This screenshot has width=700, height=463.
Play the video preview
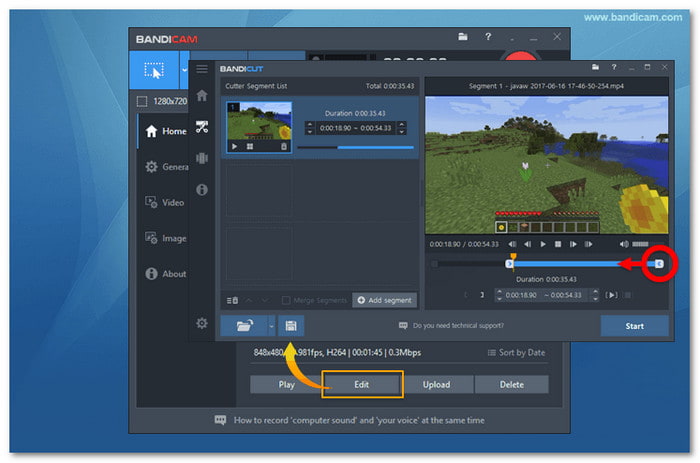coord(543,244)
